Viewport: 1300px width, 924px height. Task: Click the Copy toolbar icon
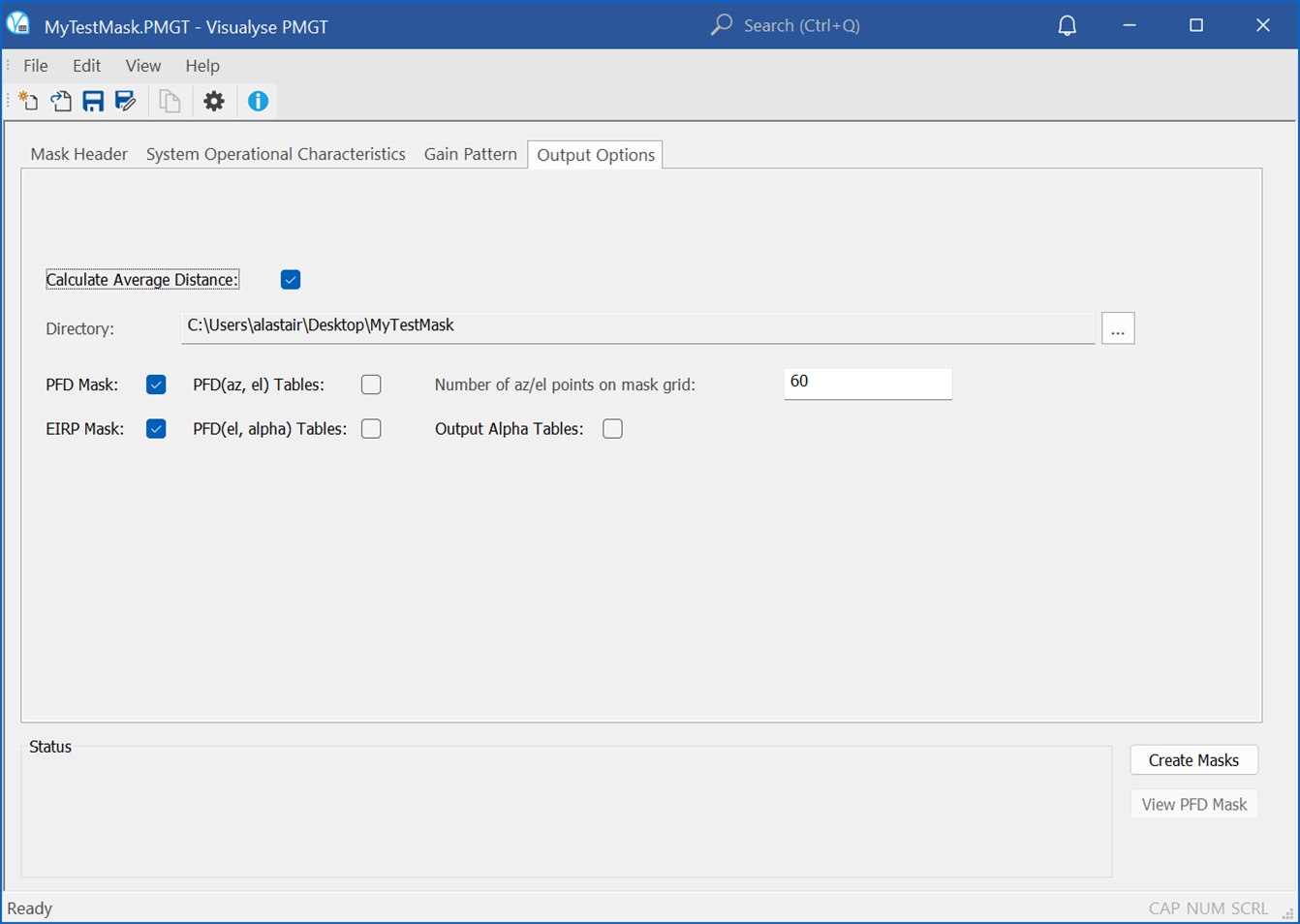click(170, 101)
